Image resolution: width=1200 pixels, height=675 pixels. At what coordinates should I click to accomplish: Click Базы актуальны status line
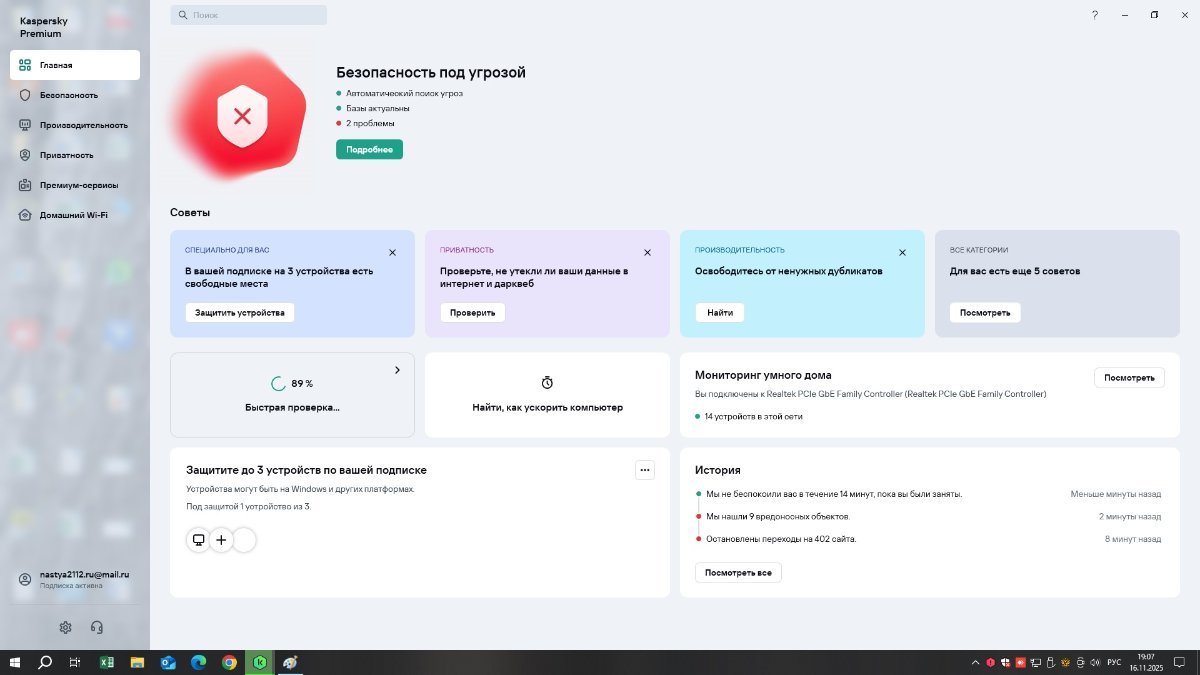click(377, 108)
